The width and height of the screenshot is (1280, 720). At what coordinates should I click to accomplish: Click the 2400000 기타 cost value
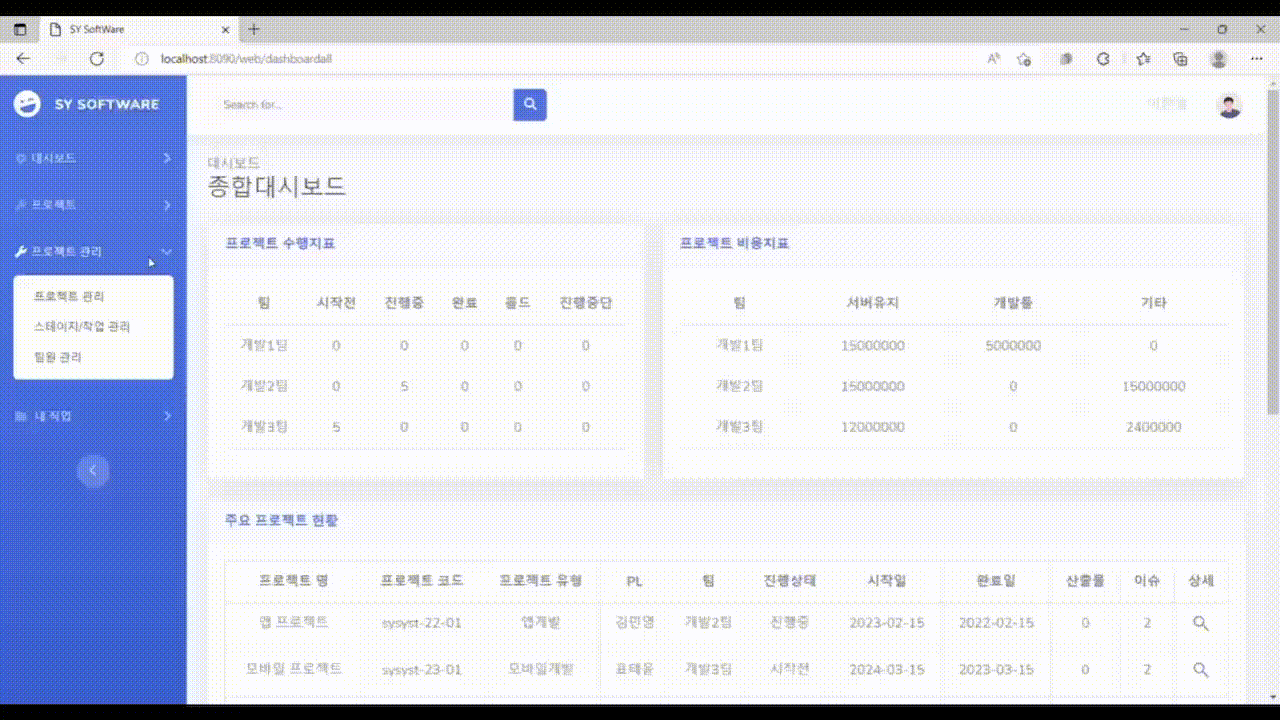(1153, 427)
